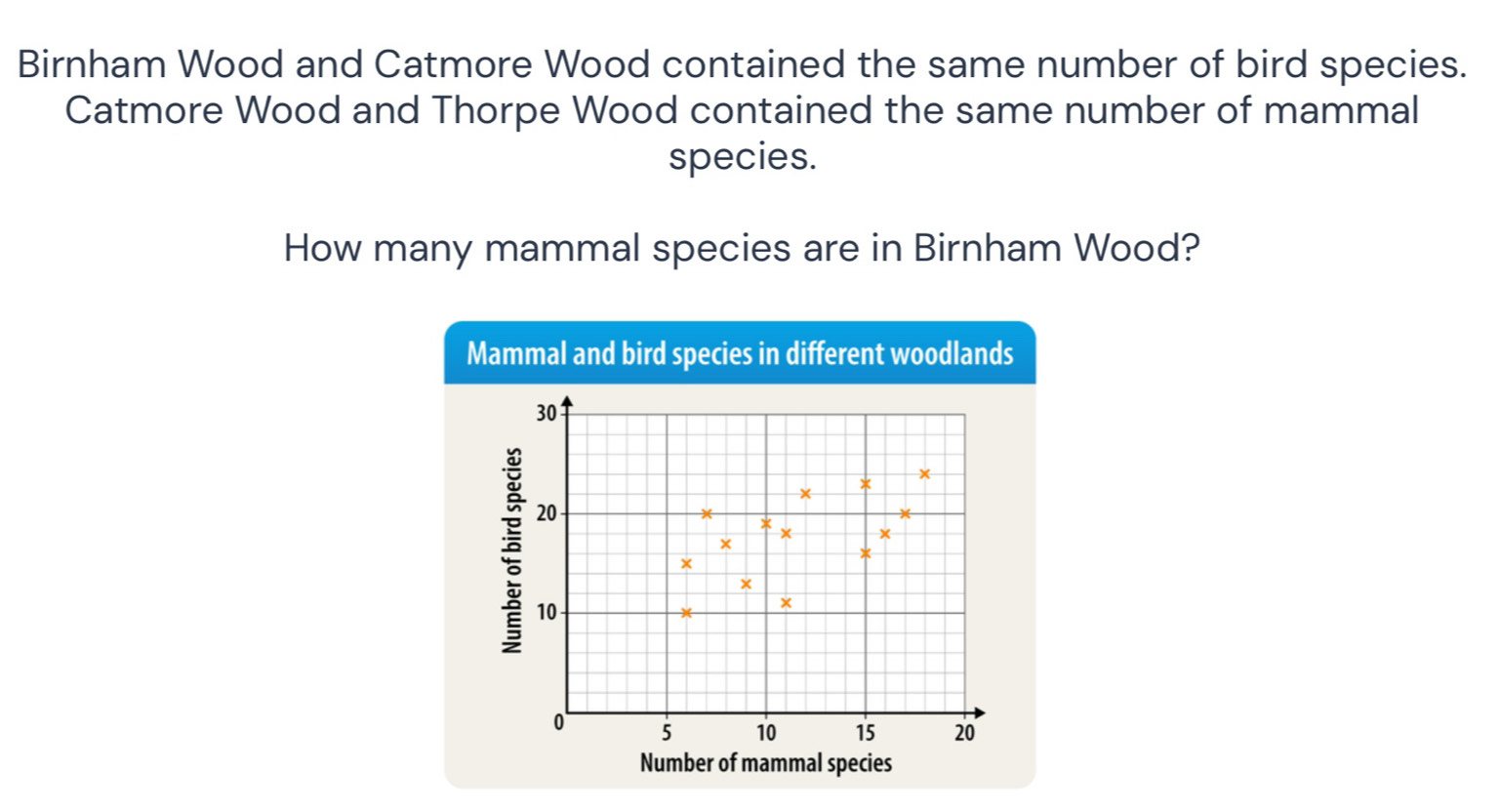Click the 5 tick label on the x-axis
The height and width of the screenshot is (812, 1500).
(x=667, y=734)
